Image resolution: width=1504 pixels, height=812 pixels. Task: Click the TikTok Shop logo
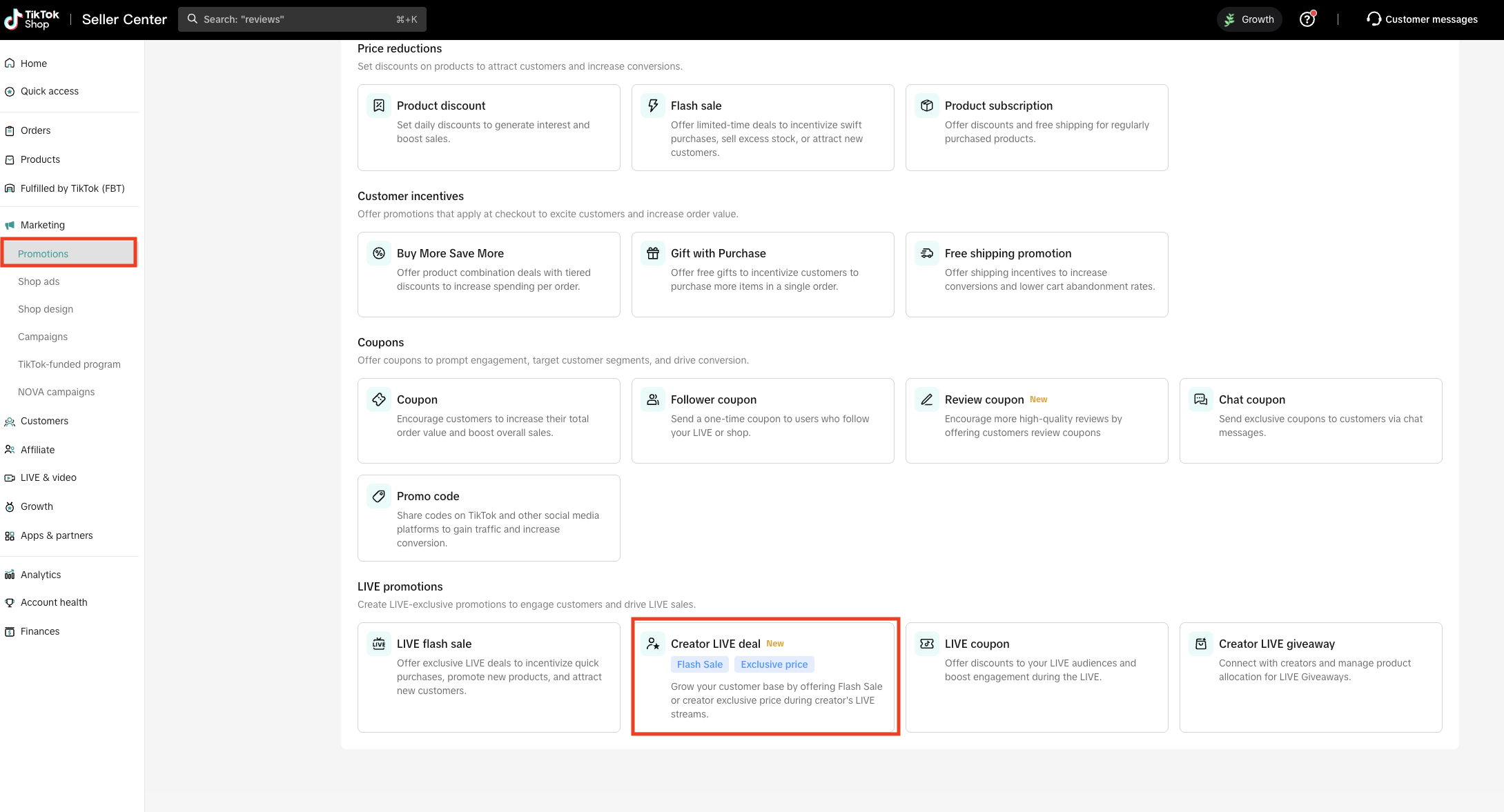32,19
